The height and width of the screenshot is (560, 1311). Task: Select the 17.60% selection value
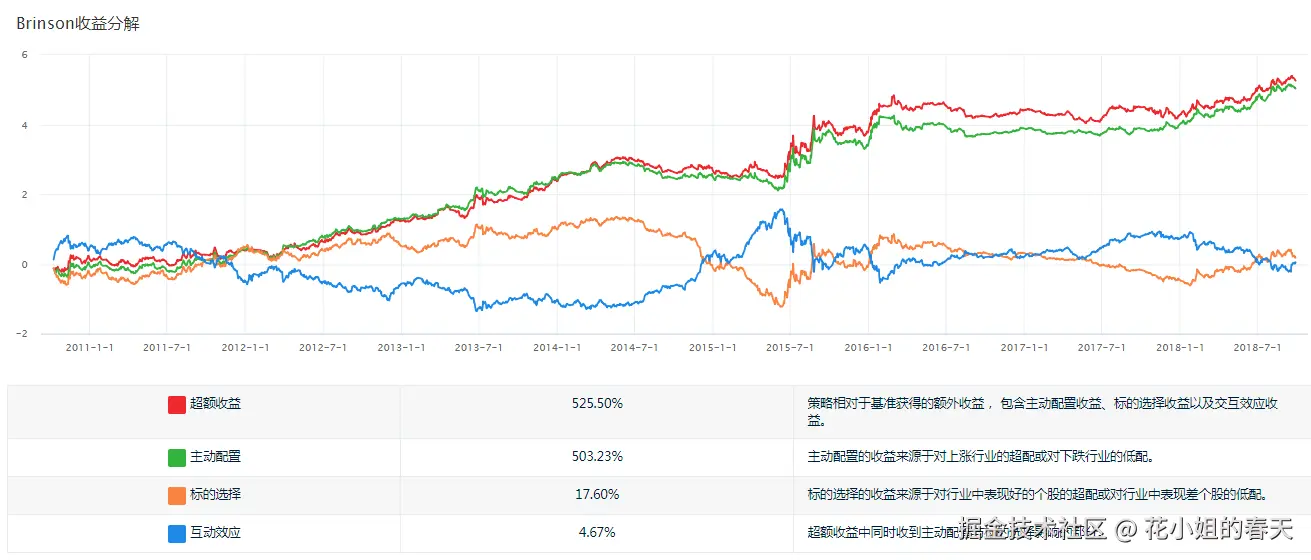597,494
